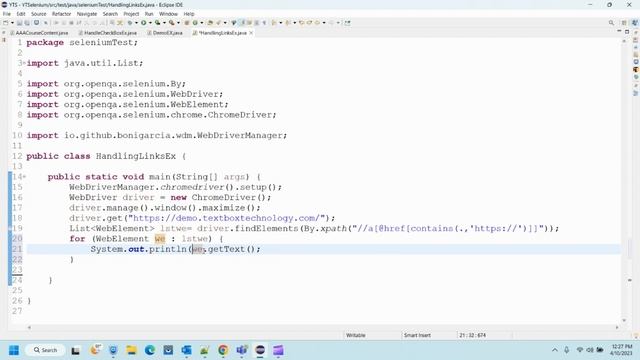
Task: Click the Save toolbar icon
Action: click(19, 23)
